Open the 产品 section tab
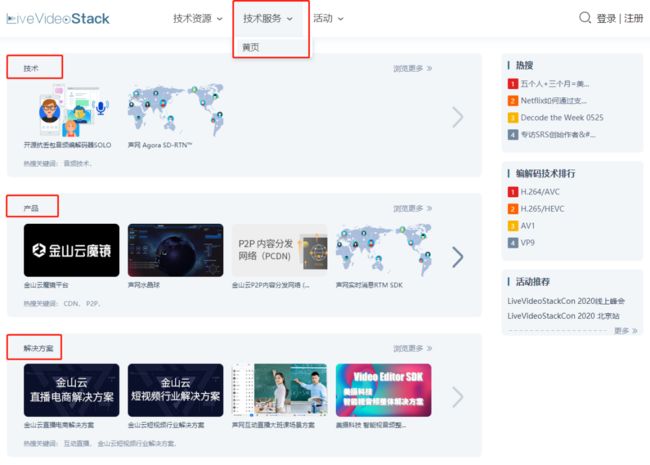Screen dimensions: 650x465 click(x=31, y=208)
